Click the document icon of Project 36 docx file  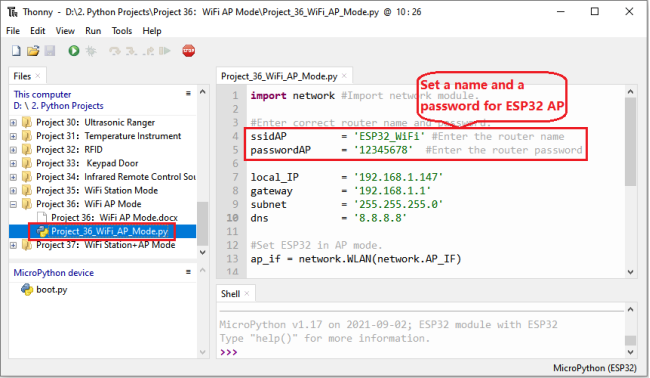coord(42,217)
